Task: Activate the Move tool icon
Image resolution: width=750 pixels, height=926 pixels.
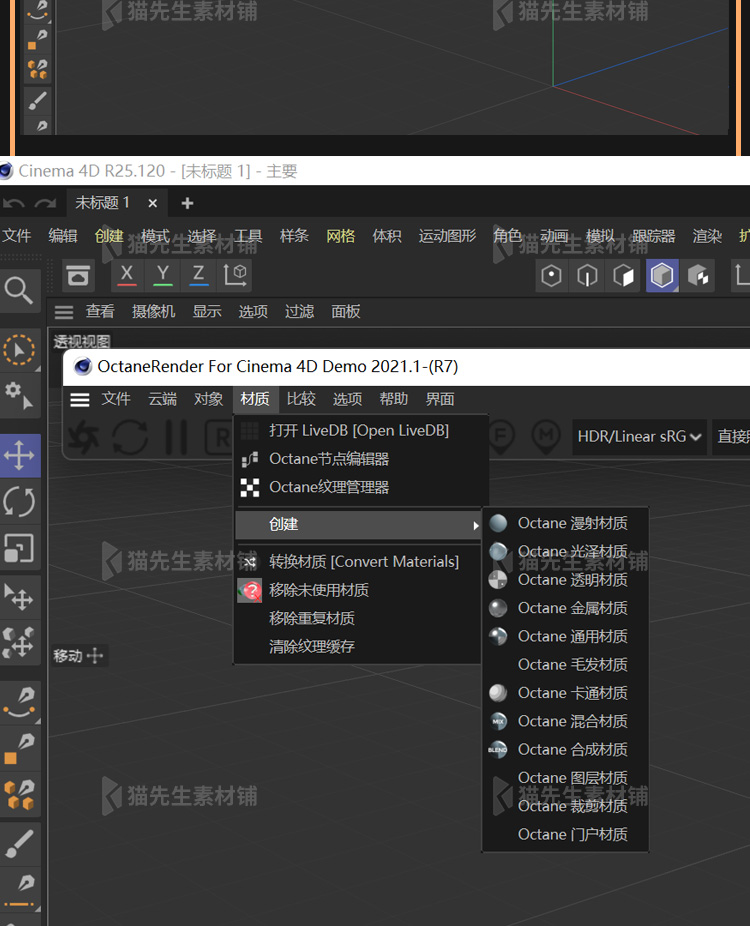Action: 19,455
